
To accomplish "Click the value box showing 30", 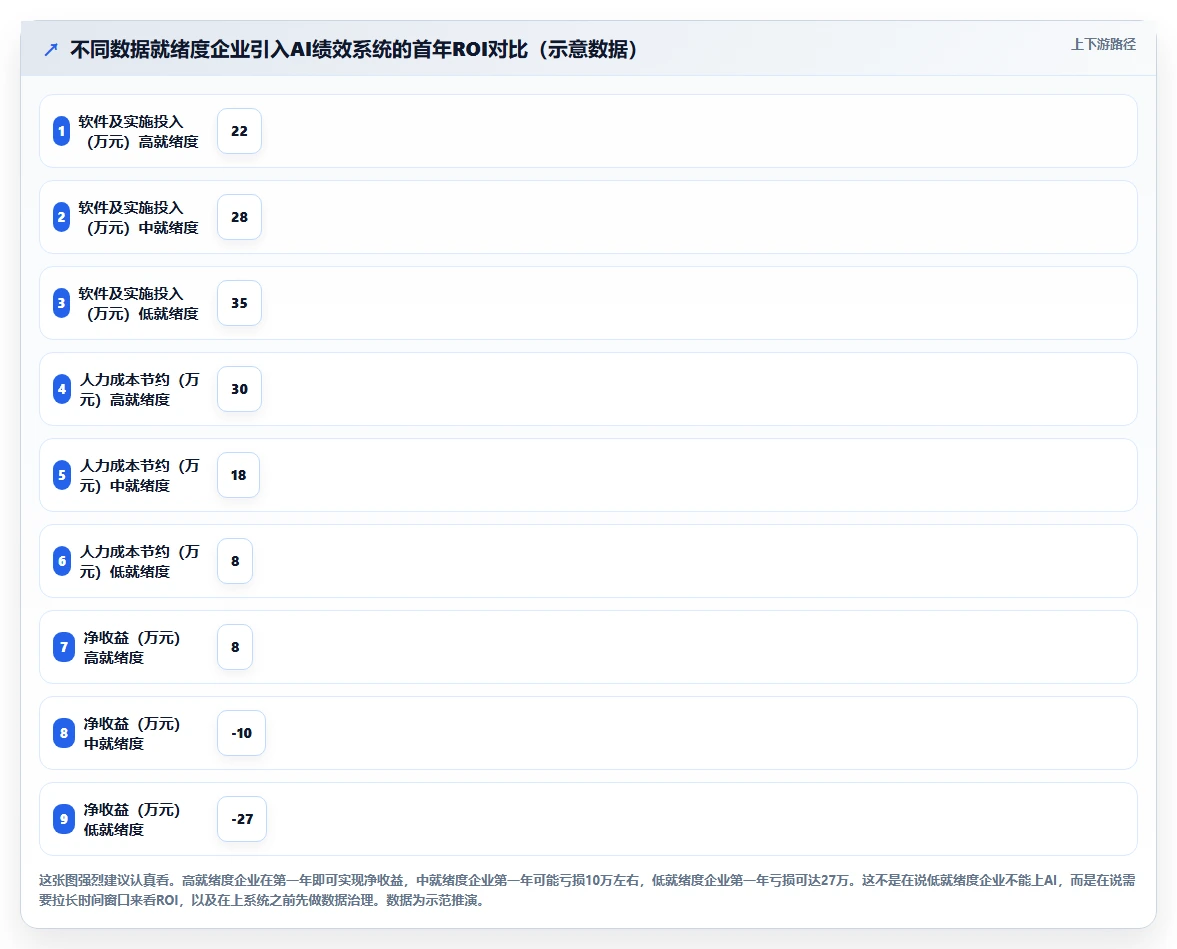I will [x=239, y=389].
